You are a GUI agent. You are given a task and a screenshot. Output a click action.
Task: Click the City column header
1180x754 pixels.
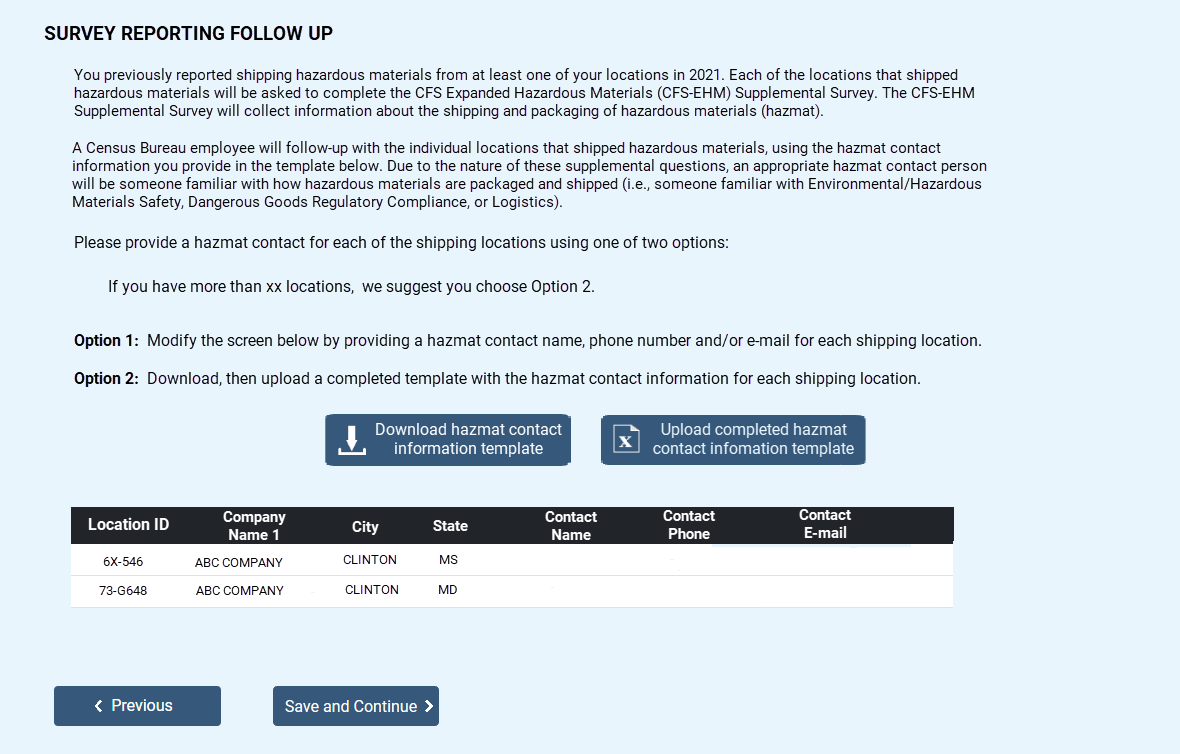click(x=365, y=526)
